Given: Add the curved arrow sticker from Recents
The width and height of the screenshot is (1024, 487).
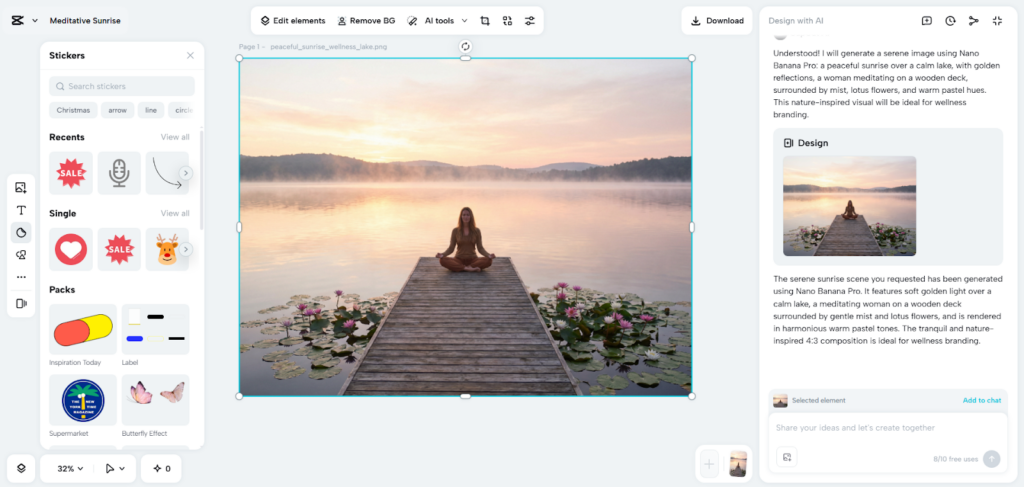Looking at the screenshot, I should [165, 173].
